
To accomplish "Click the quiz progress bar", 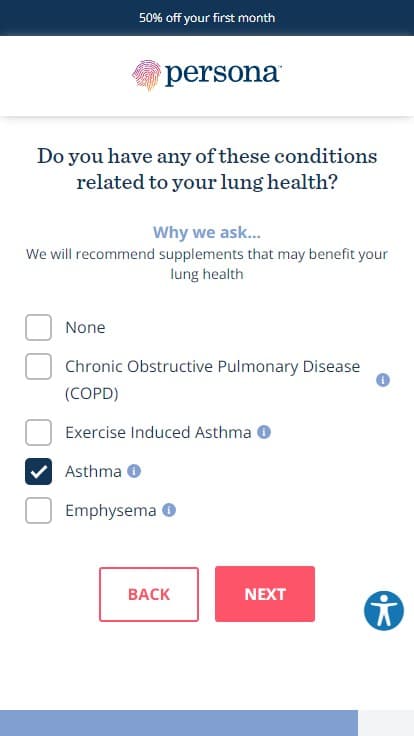I will [207, 723].
